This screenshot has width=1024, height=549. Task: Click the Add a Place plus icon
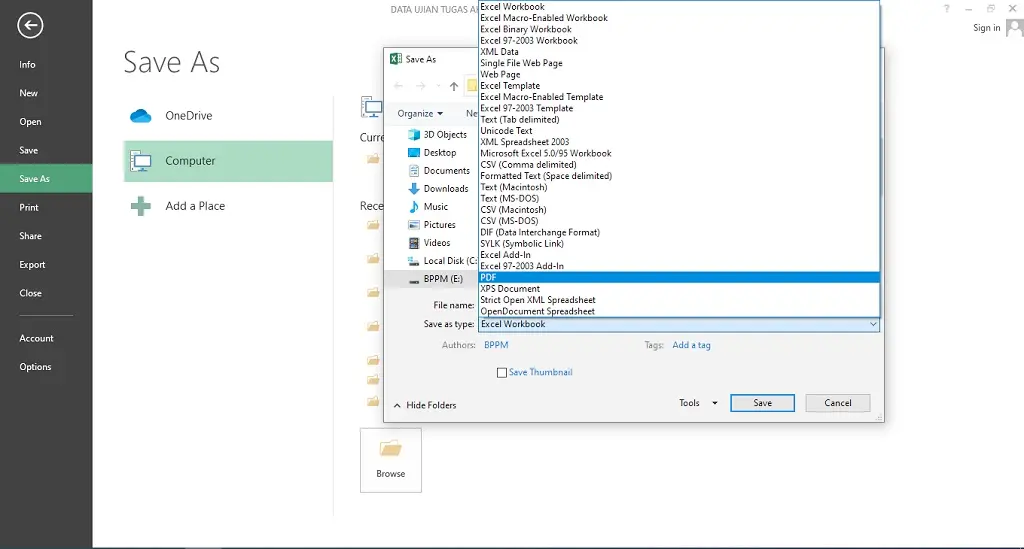pyautogui.click(x=140, y=206)
